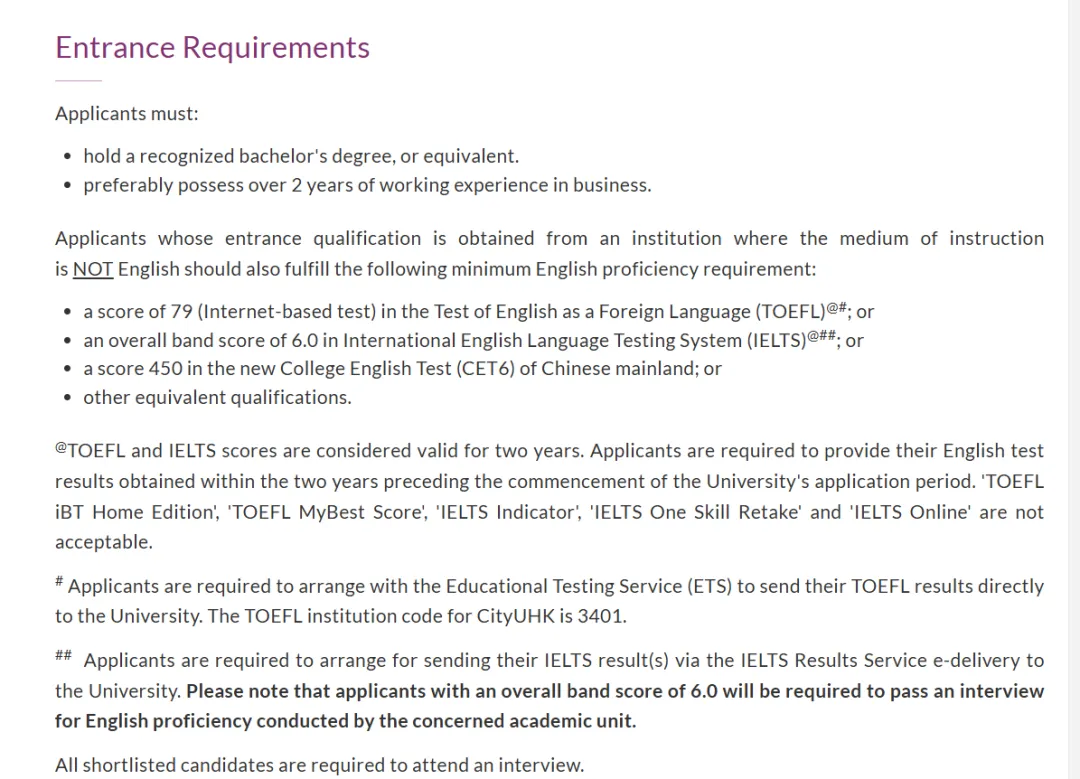Screen dimensions: 1080x779
Task: Select the 2 years working experience bullet
Action: click(367, 185)
